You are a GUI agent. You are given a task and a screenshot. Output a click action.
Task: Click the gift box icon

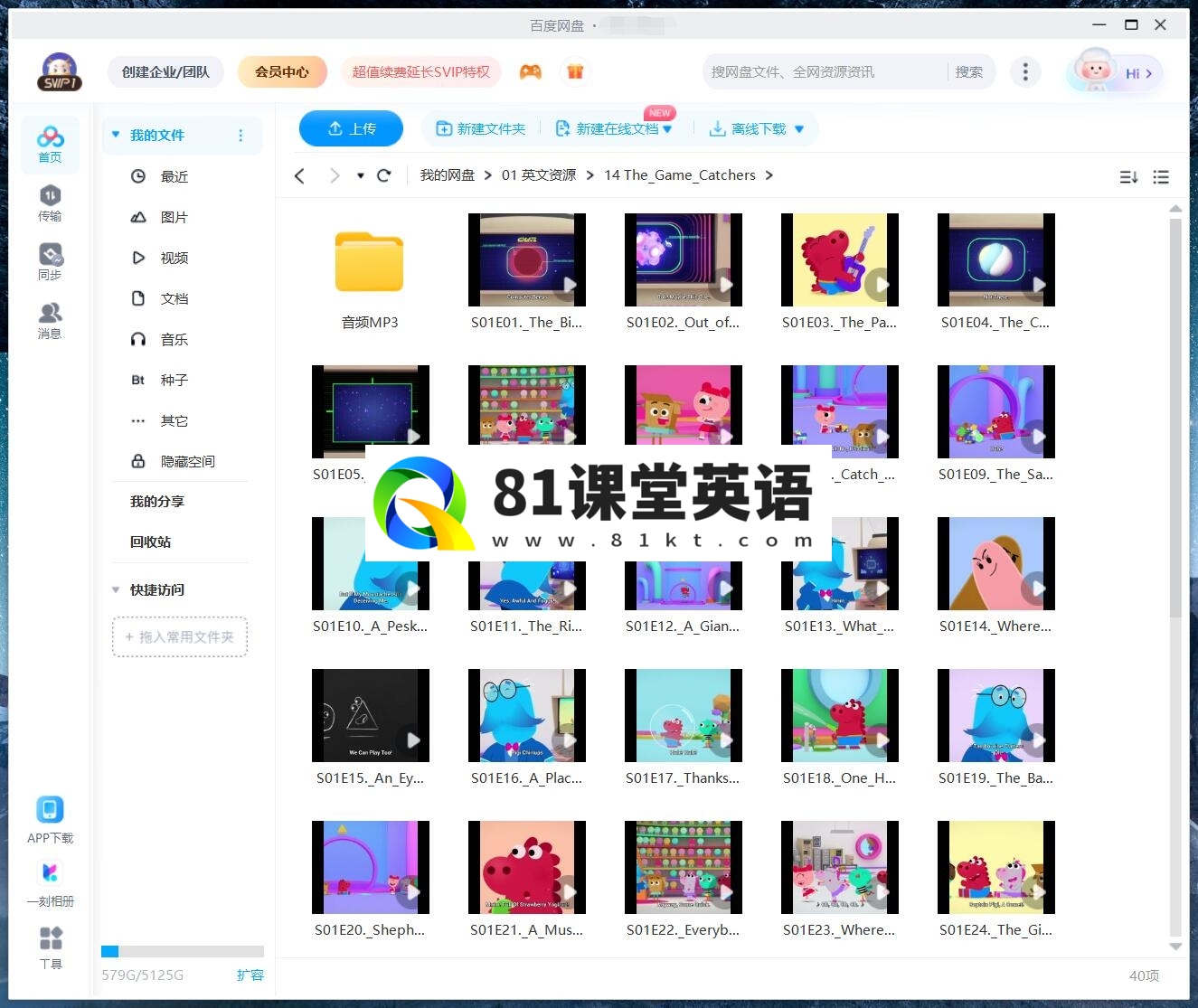[575, 71]
